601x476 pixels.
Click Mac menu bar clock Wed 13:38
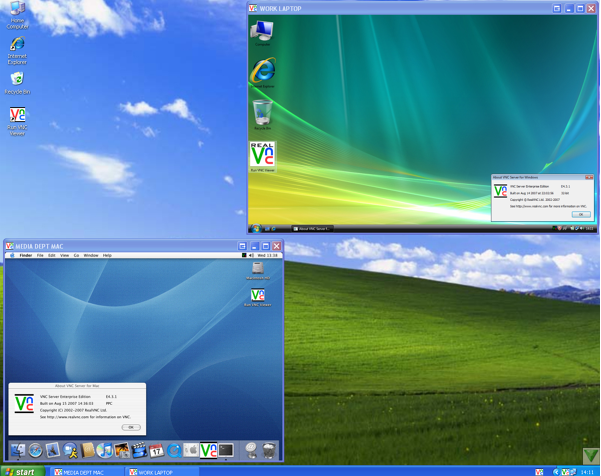click(x=267, y=255)
